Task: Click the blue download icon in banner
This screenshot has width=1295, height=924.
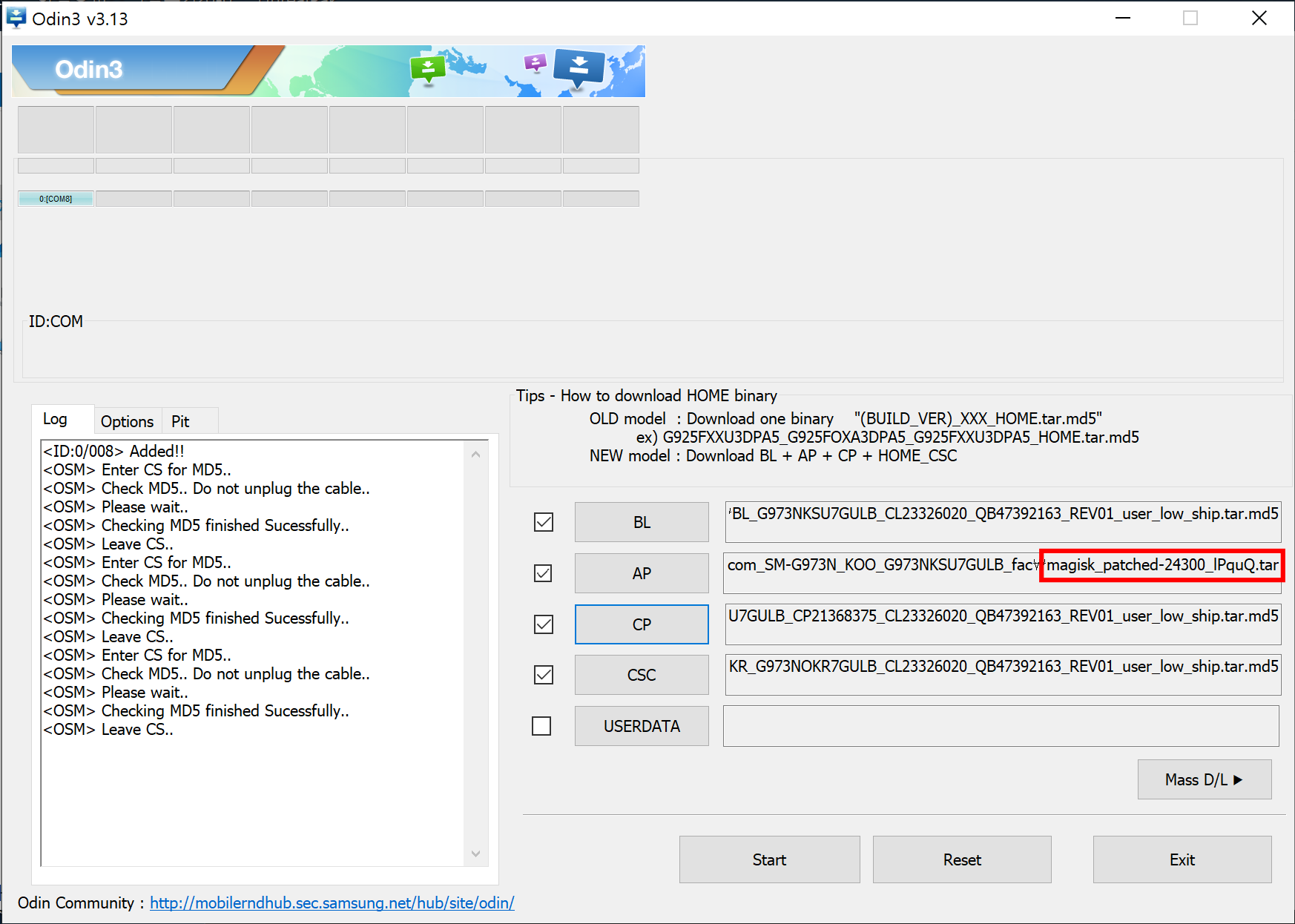Action: (579, 68)
